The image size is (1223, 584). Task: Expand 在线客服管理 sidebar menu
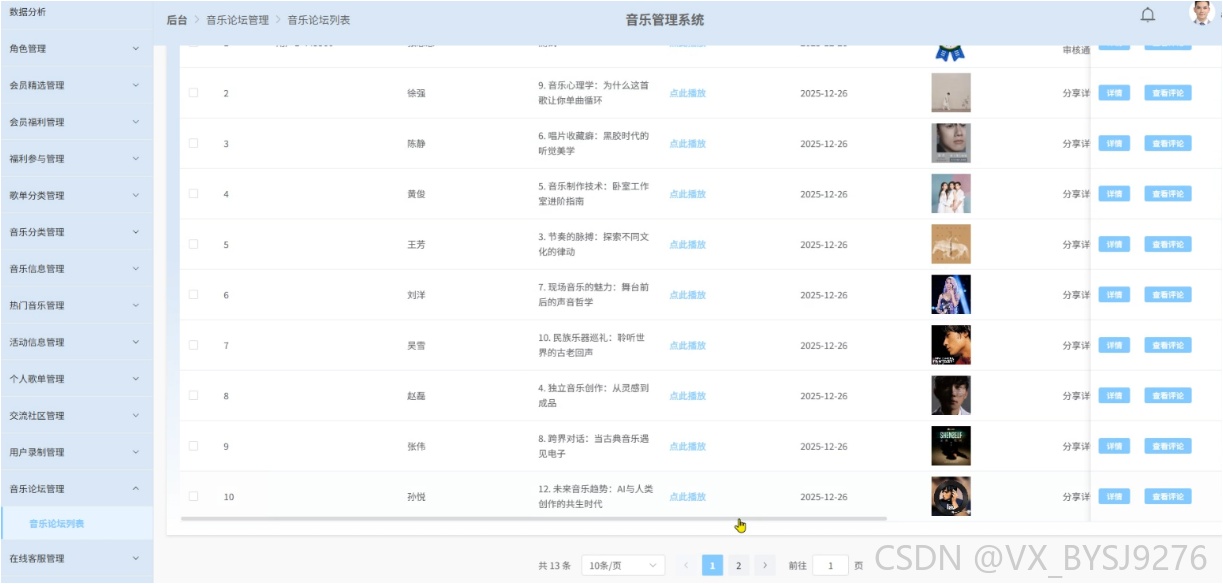pos(76,558)
